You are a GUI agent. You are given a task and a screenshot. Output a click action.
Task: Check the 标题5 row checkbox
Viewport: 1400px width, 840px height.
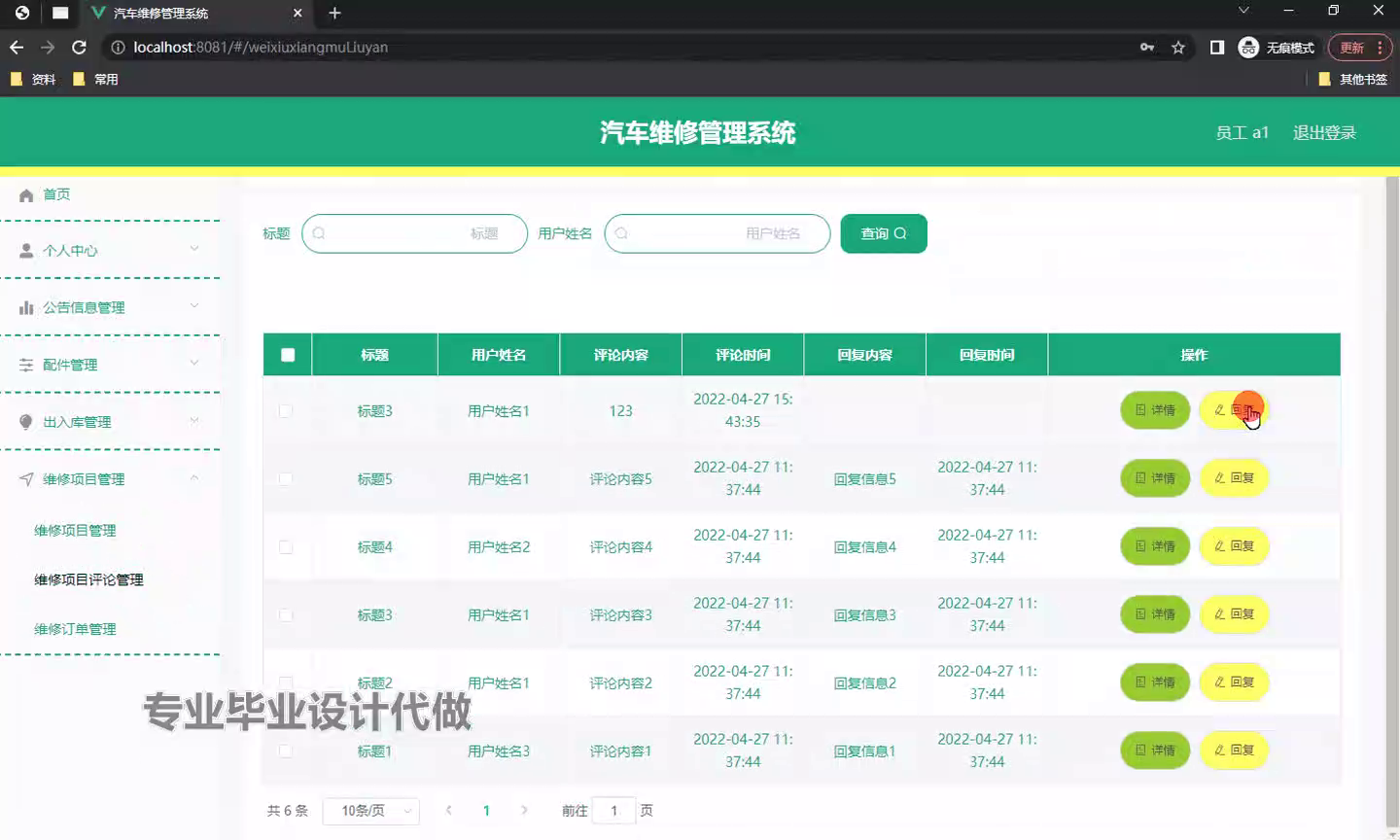286,478
